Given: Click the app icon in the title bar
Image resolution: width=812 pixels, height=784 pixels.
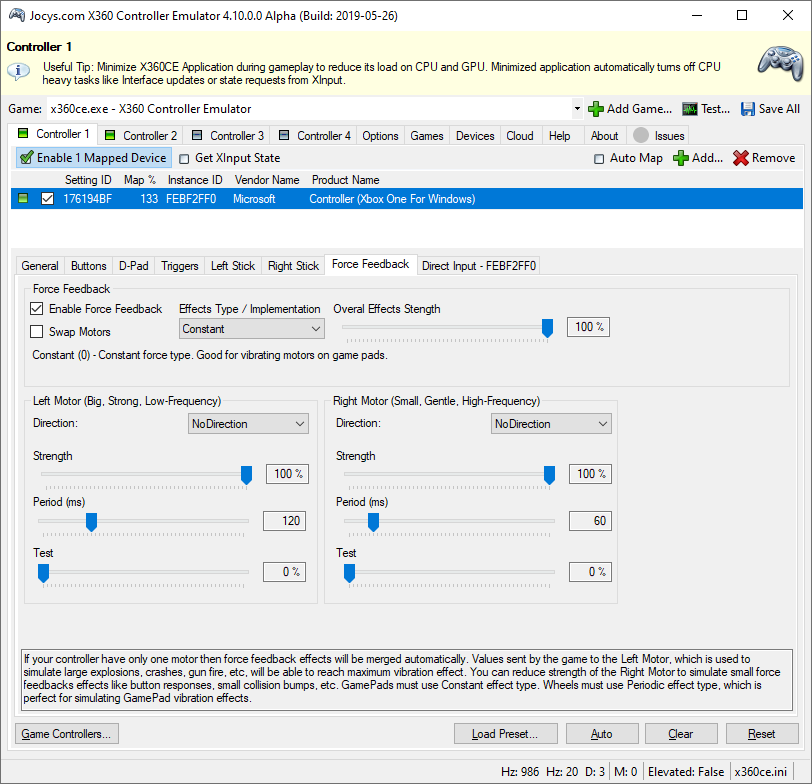Looking at the screenshot, I should [17, 15].
